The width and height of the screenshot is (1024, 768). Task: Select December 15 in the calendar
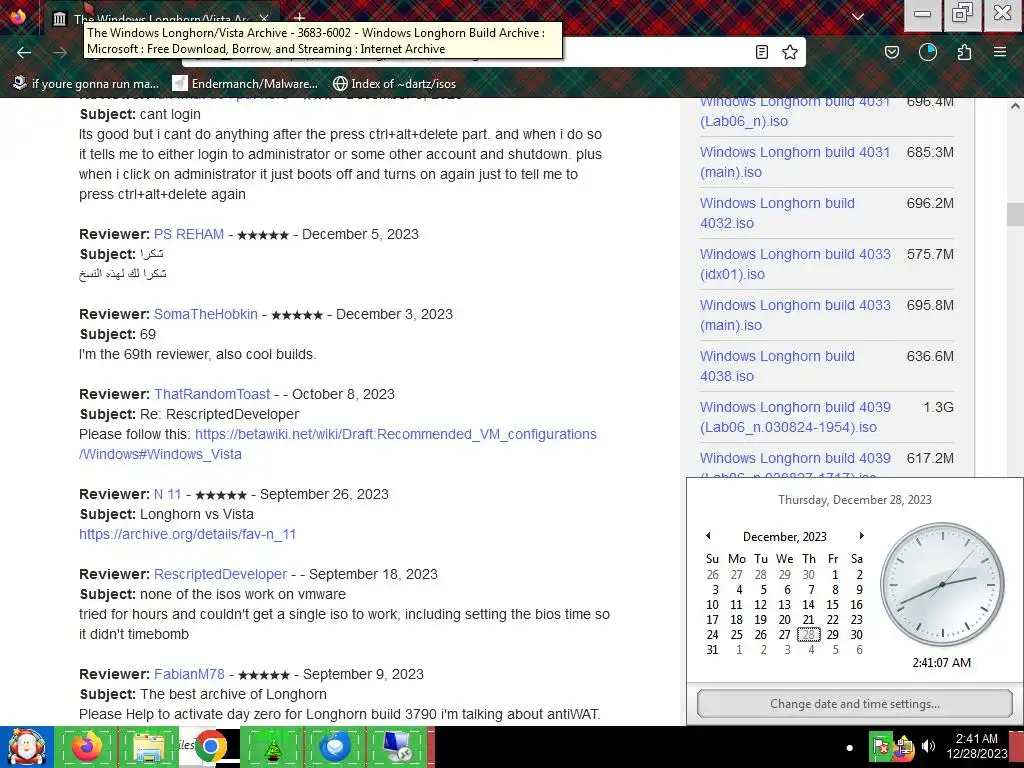pos(833,605)
